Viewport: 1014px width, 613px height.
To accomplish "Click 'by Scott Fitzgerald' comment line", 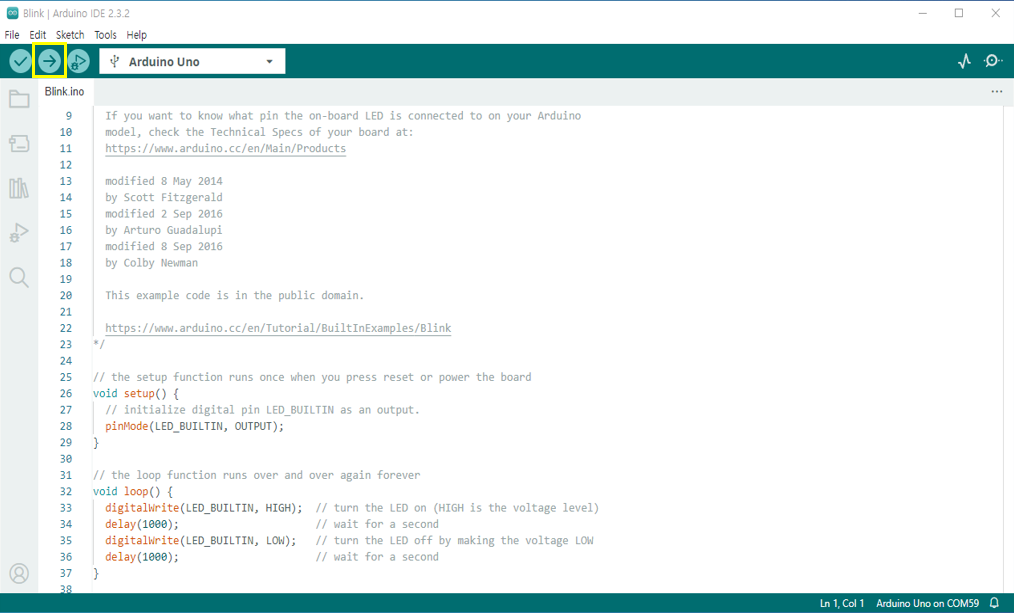I will [x=164, y=197].
